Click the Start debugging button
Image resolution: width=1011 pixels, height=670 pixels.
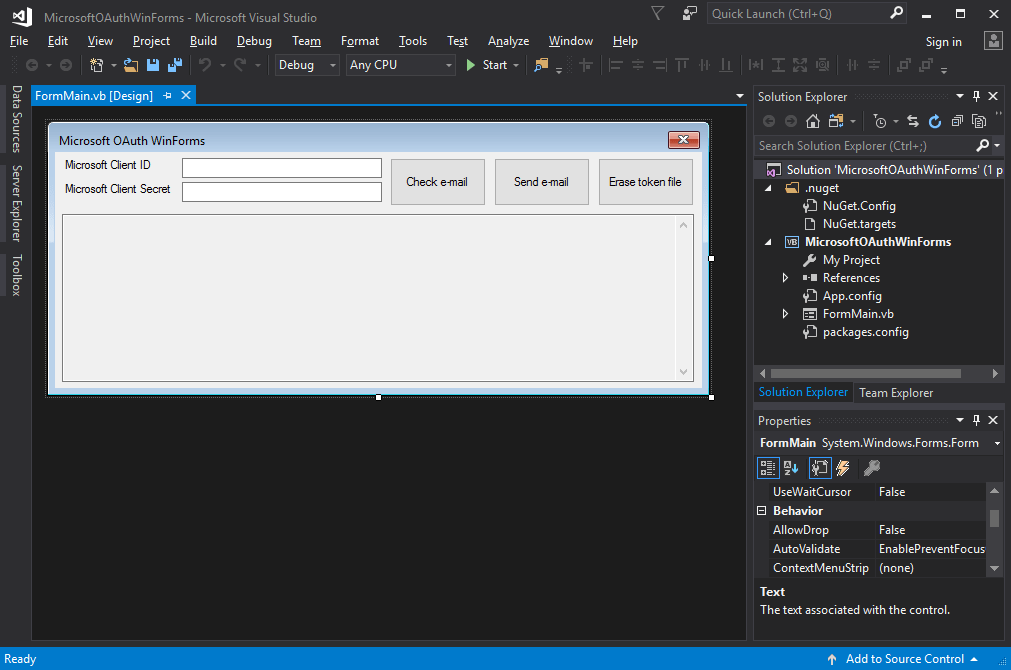[x=487, y=65]
